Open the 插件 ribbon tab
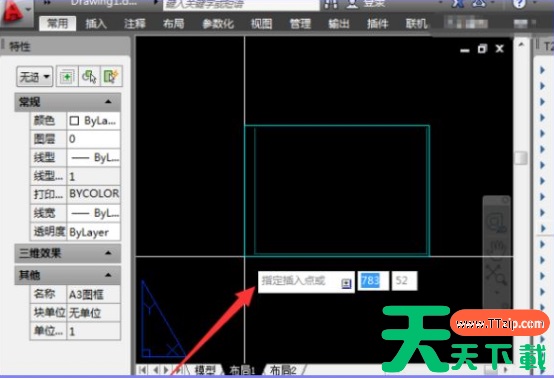 377,24
